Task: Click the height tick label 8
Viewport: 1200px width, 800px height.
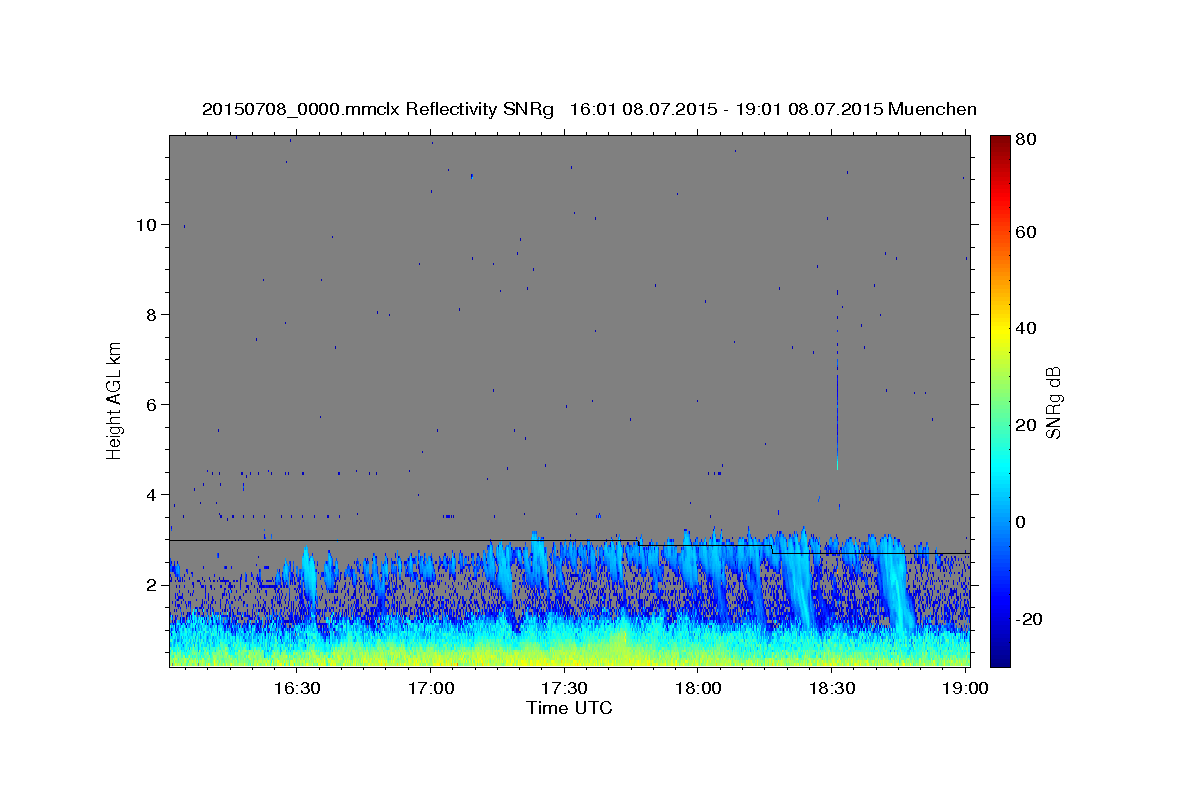Action: coord(152,315)
